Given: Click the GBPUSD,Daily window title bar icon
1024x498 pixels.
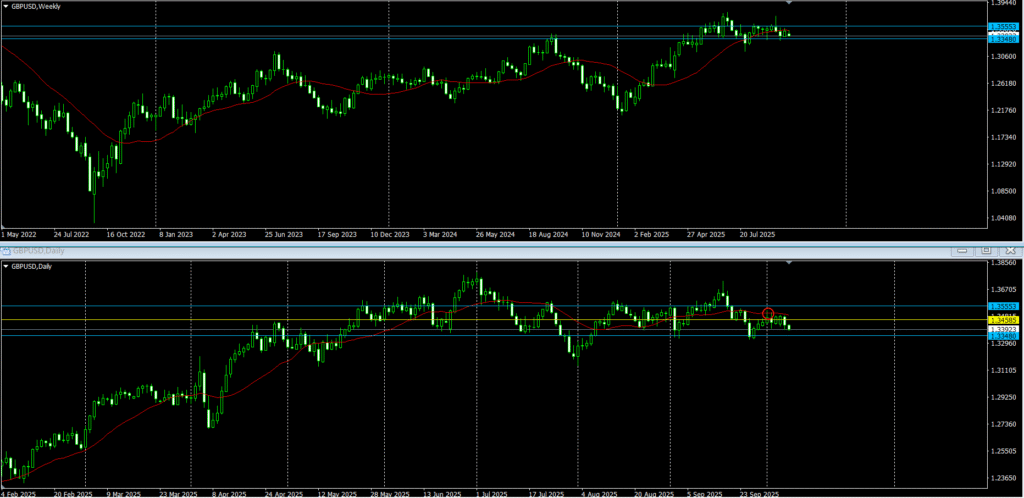Looking at the screenshot, I should pos(5,249).
